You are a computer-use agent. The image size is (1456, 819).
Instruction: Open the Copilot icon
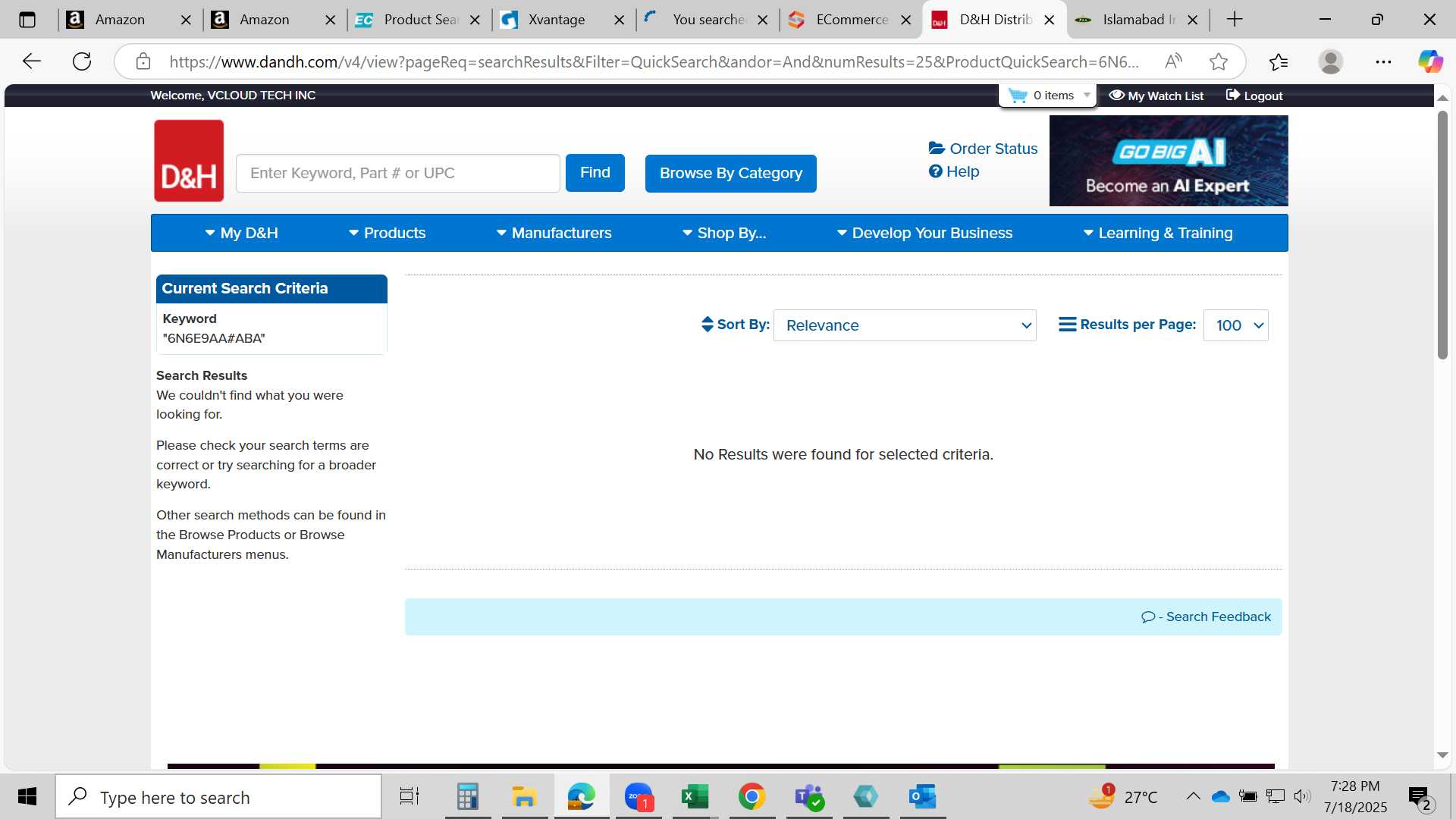pos(1430,61)
